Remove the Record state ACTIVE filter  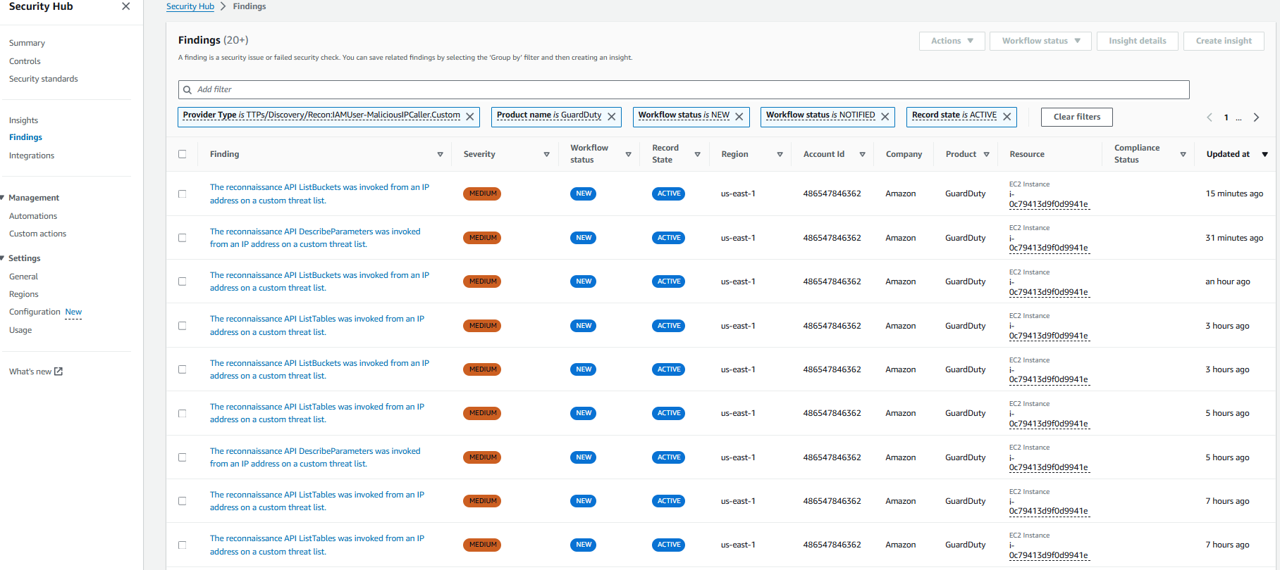pos(1007,116)
